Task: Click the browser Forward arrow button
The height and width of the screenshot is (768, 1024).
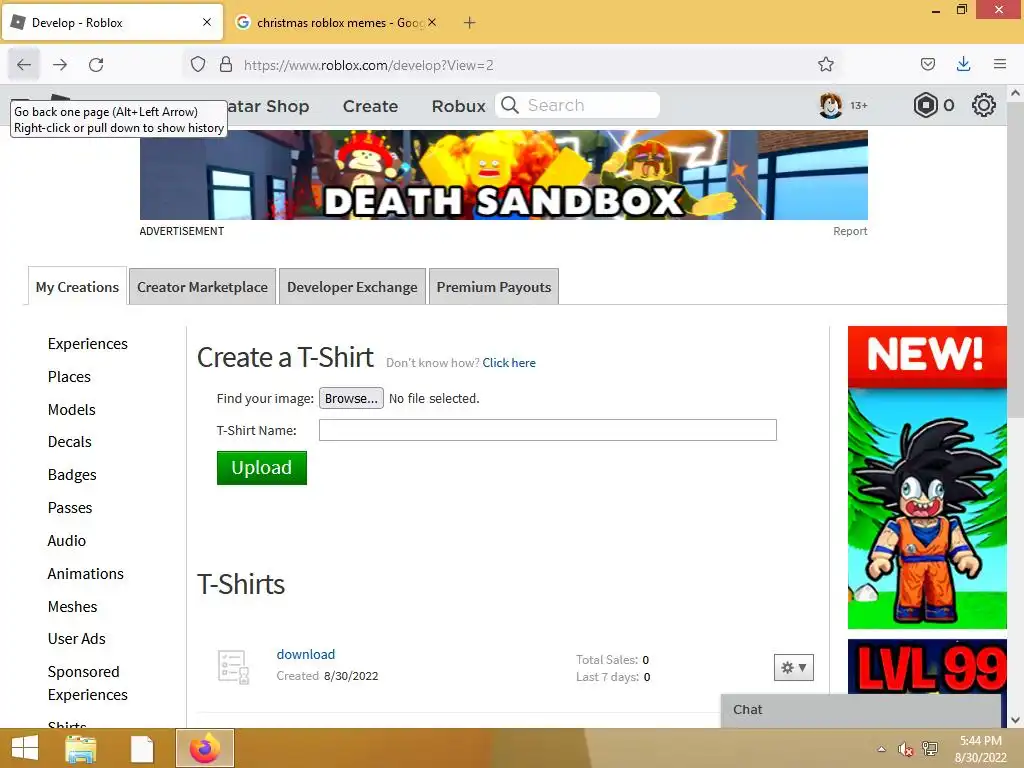Action: click(60, 65)
